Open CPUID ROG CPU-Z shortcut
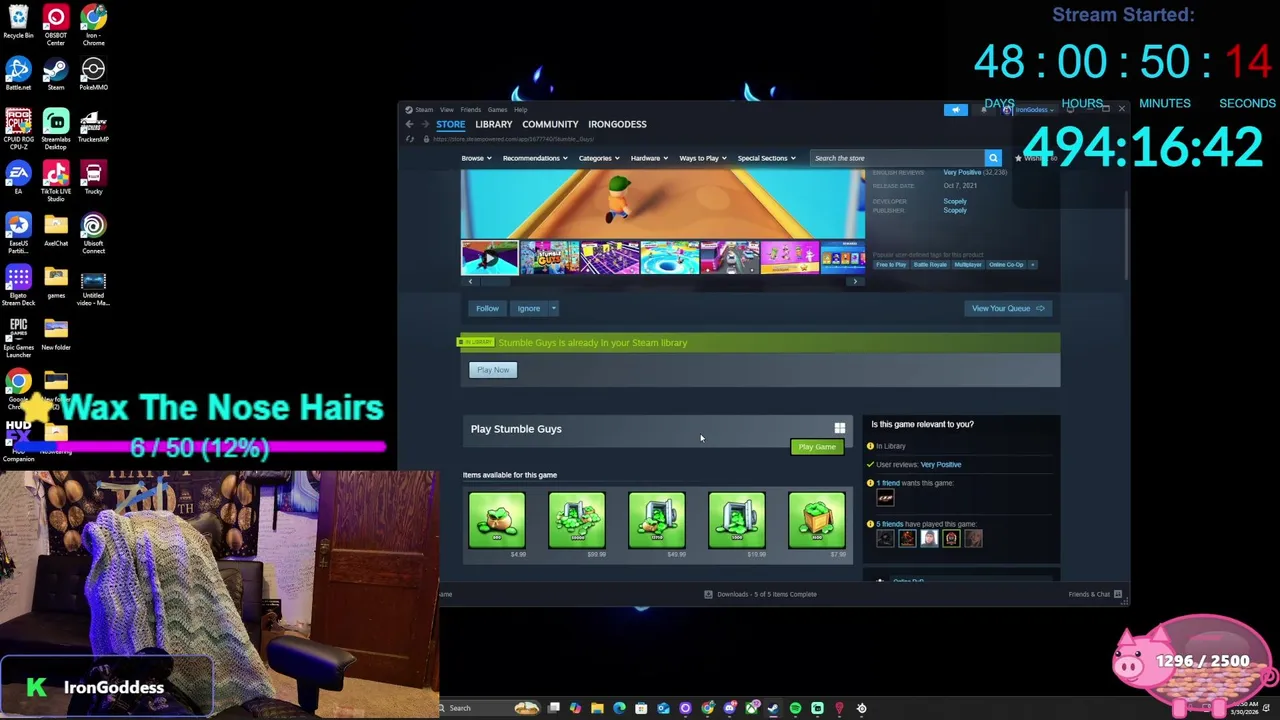This screenshot has height=720, width=1280. tap(18, 129)
